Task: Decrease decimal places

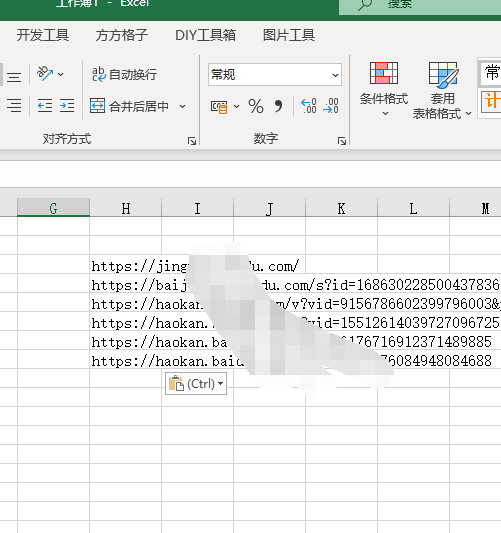Action: pos(331,106)
